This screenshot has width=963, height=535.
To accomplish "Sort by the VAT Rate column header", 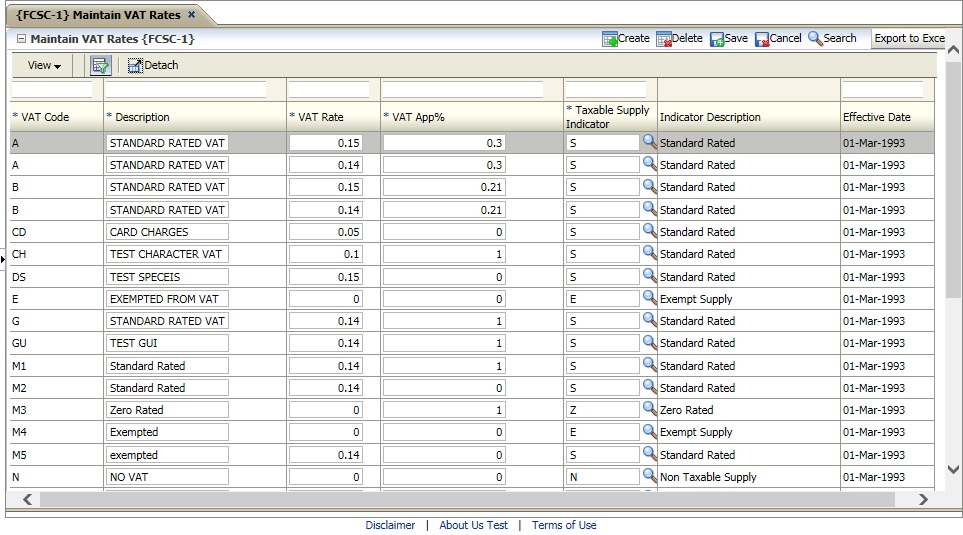I will [x=321, y=117].
